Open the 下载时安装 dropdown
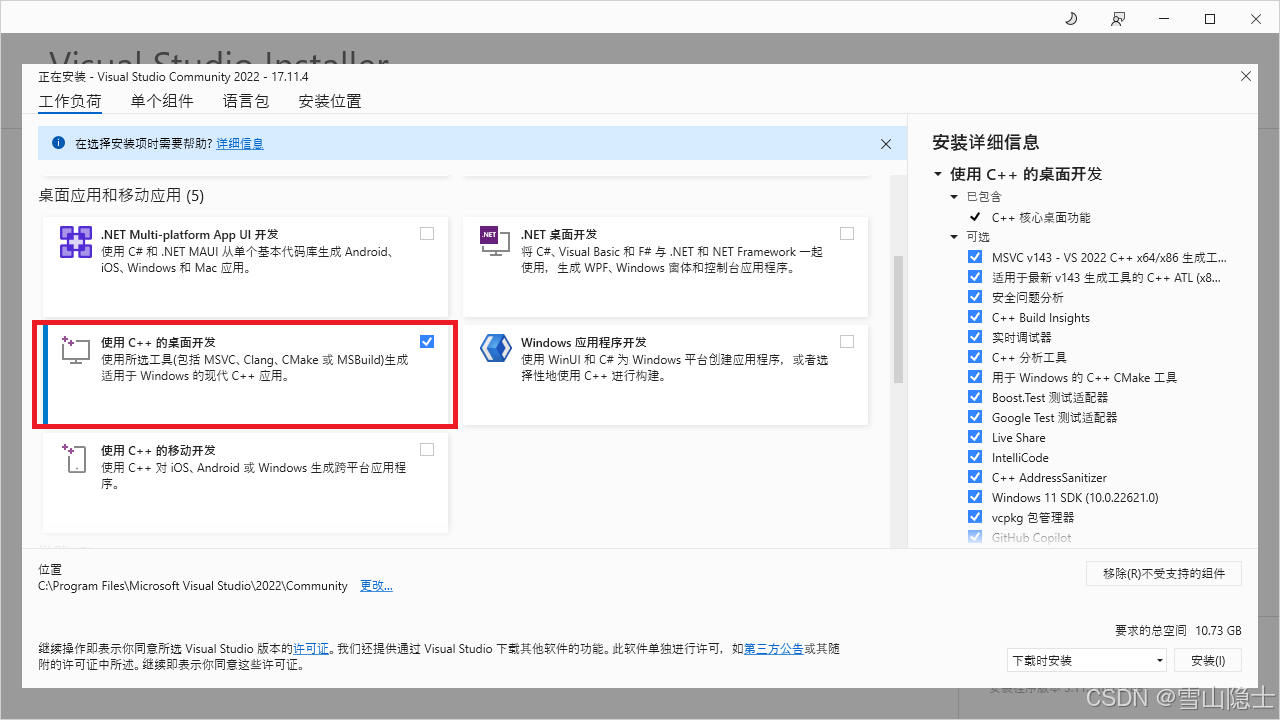The image size is (1280, 720). (x=1087, y=660)
